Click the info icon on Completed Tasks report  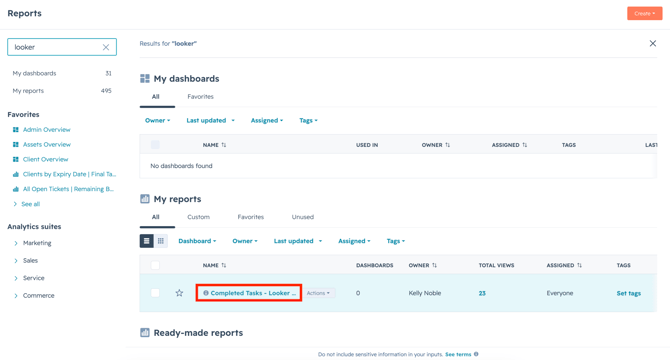click(206, 293)
